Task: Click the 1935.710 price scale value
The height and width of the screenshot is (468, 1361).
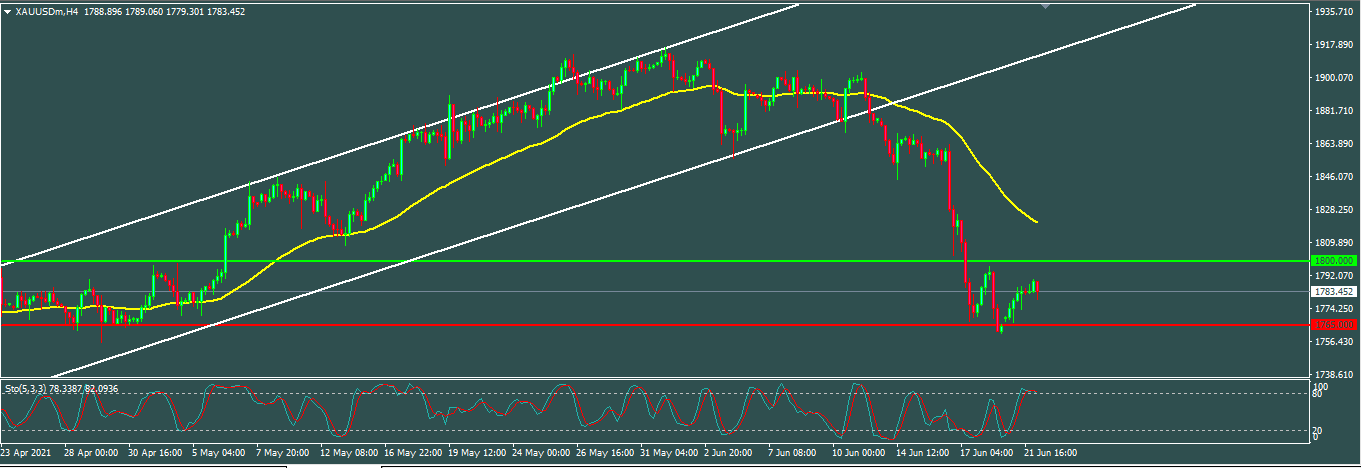Action: [x=1335, y=11]
